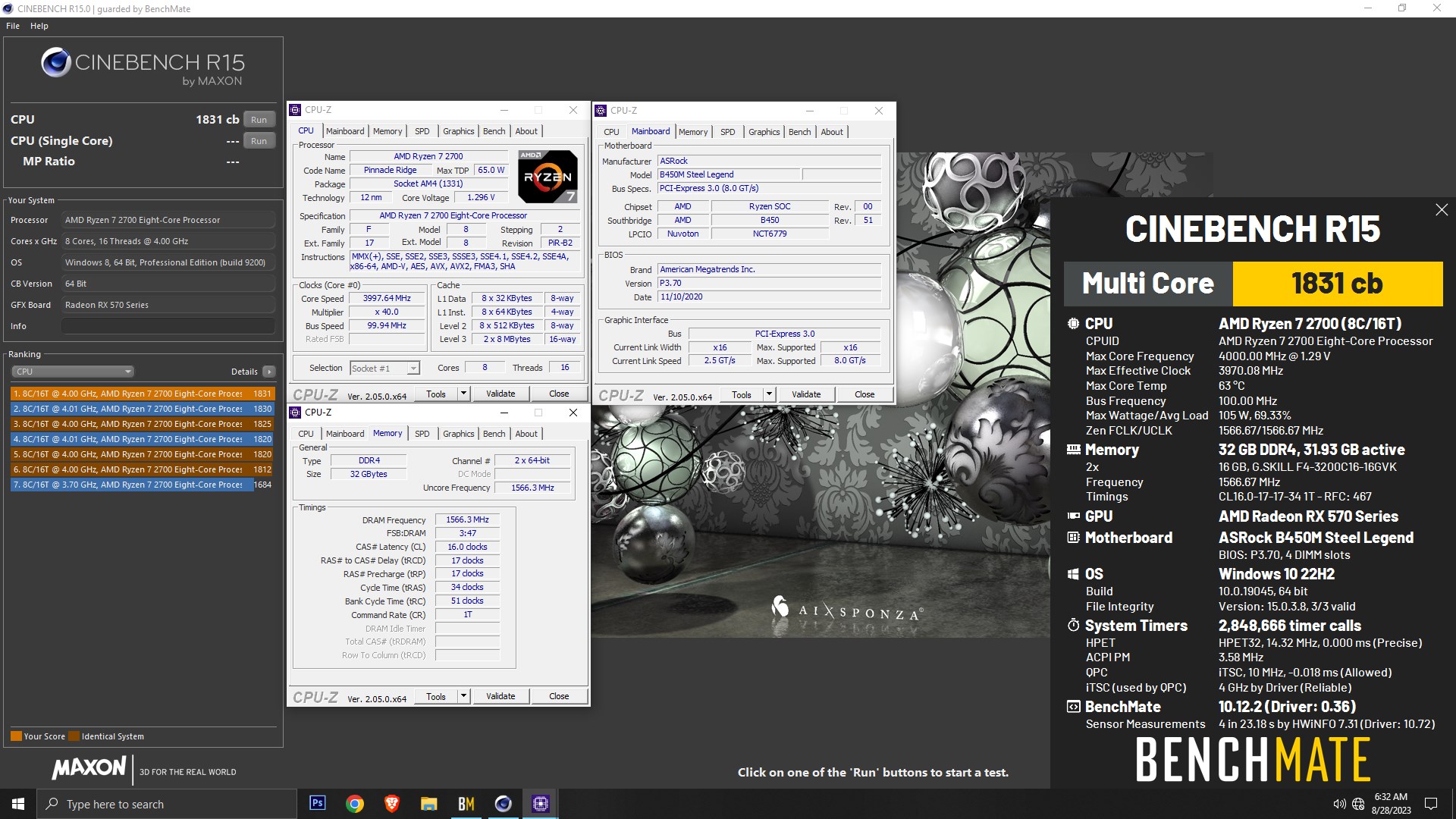Open SPD tab in Mainboard CPU-Z window
The width and height of the screenshot is (1456, 819).
tap(728, 132)
